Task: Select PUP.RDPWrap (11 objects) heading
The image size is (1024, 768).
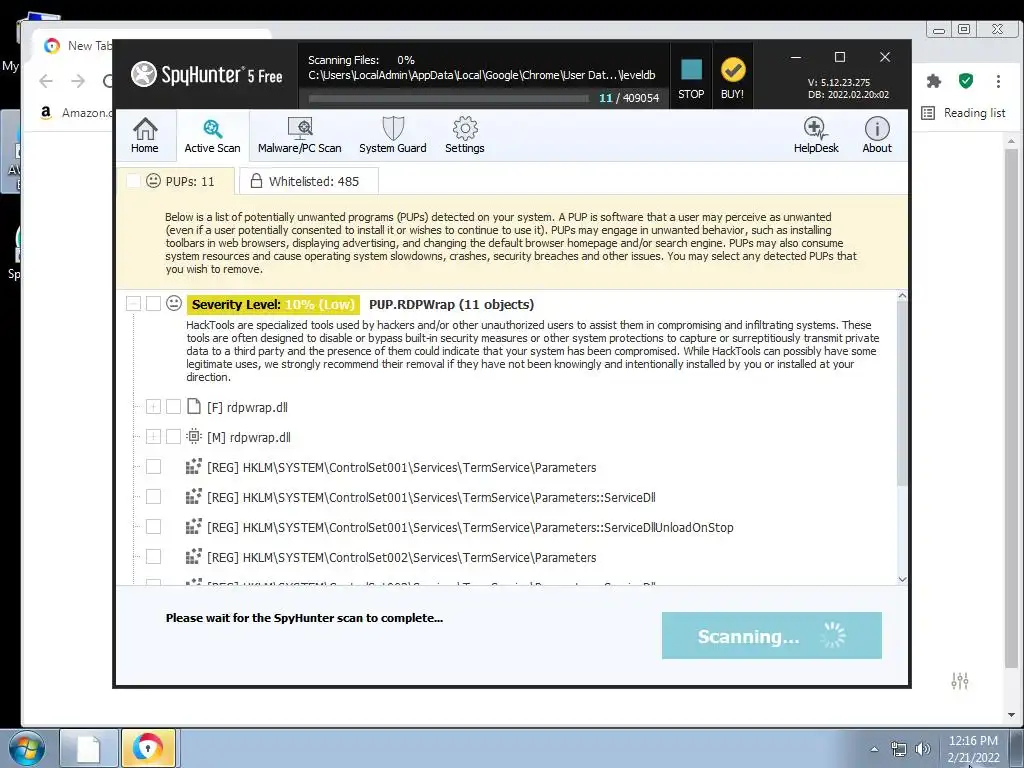Action: click(451, 304)
